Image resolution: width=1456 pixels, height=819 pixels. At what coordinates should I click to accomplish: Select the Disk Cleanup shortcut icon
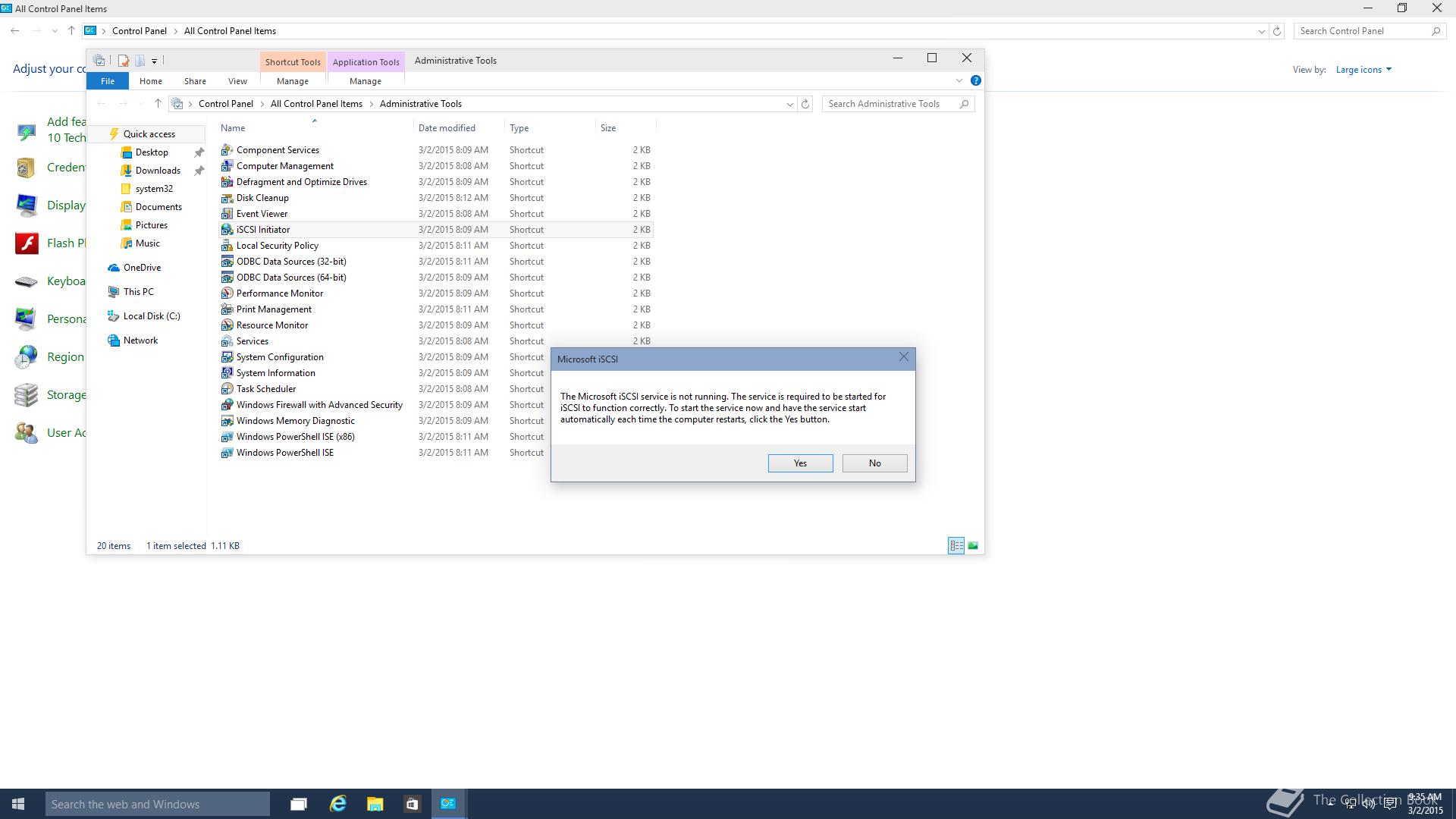227,198
